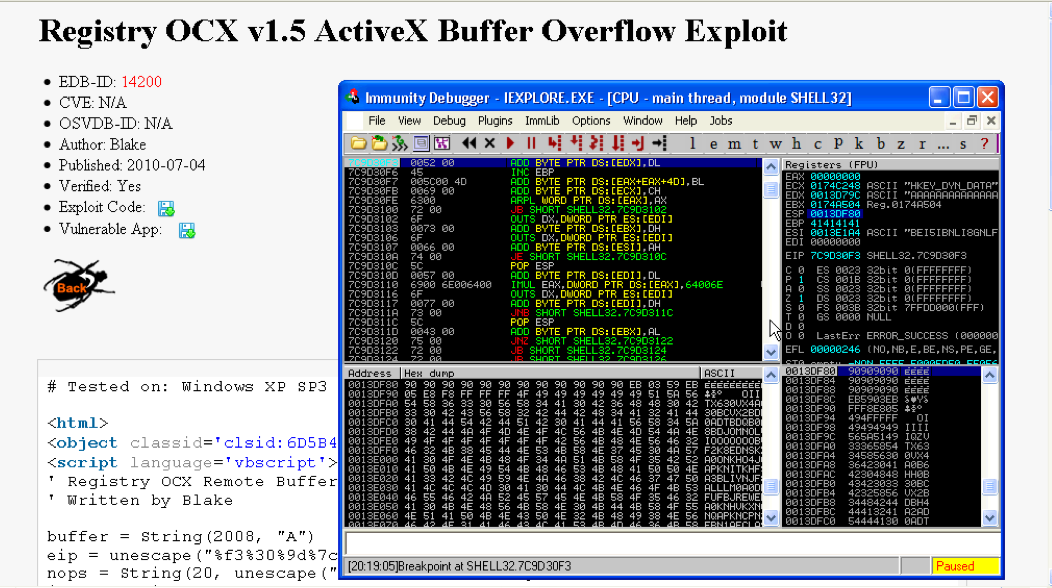Viewport: 1052px width, 588px height.
Task: Pause execution with the red pause icon
Action: 531,143
